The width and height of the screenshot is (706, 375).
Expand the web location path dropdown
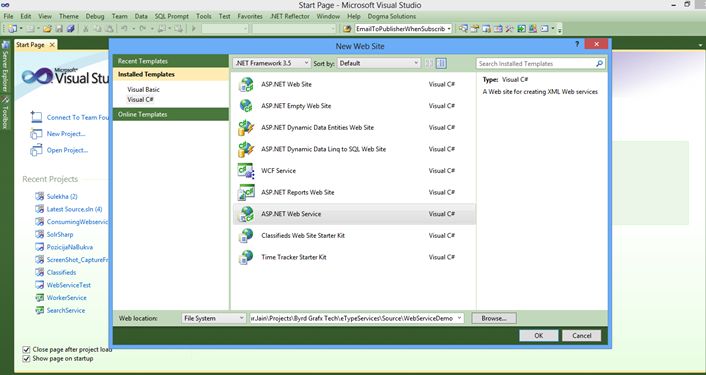(x=459, y=318)
